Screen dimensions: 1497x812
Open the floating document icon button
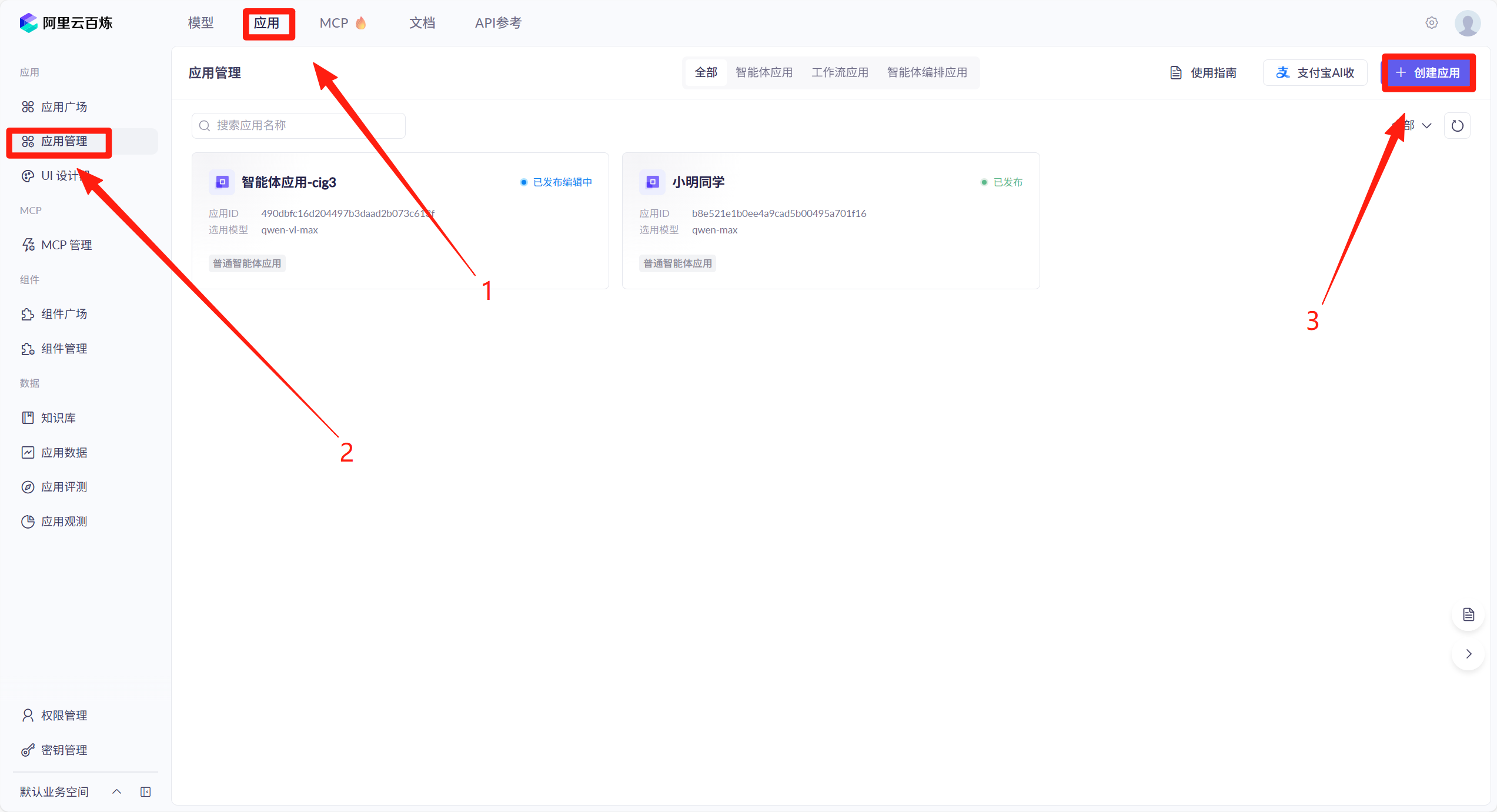click(1468, 614)
